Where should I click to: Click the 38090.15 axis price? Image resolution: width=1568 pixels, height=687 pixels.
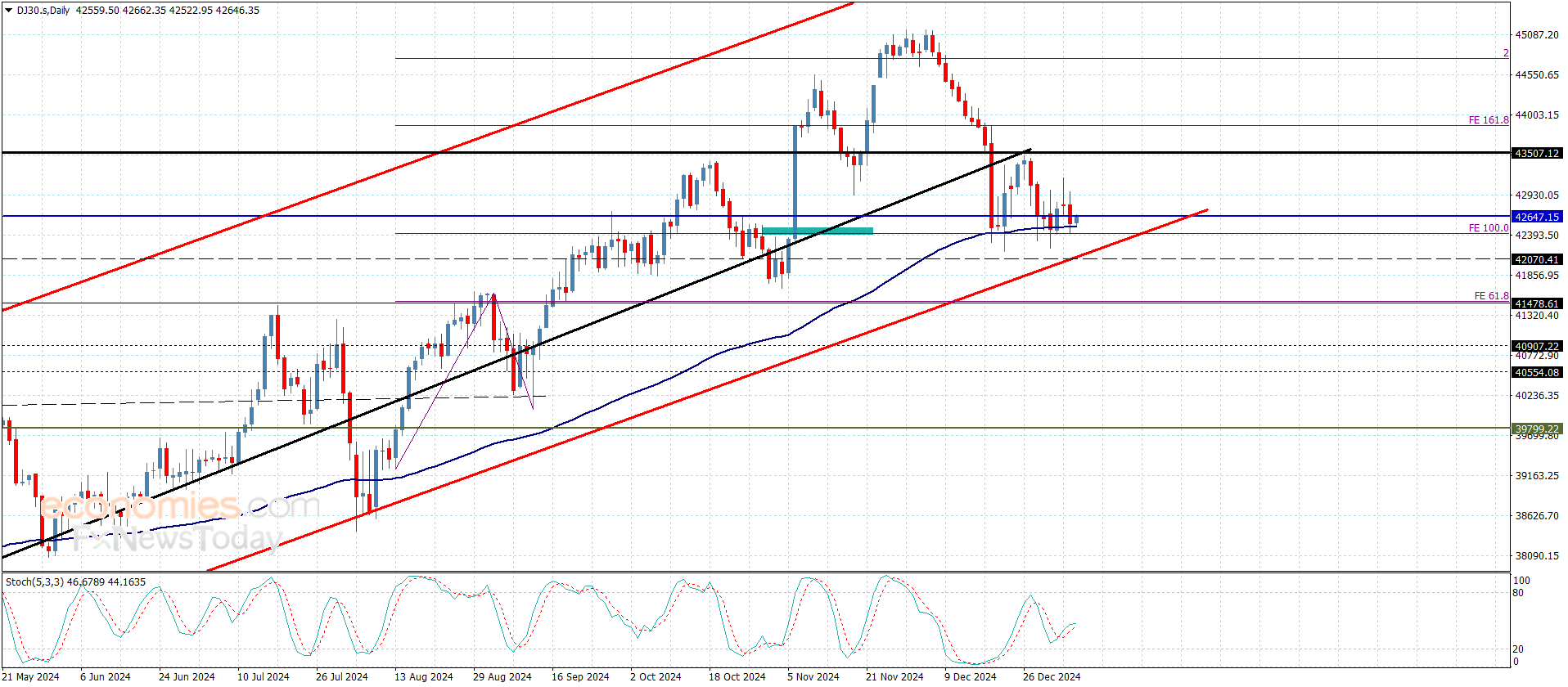[x=1537, y=556]
